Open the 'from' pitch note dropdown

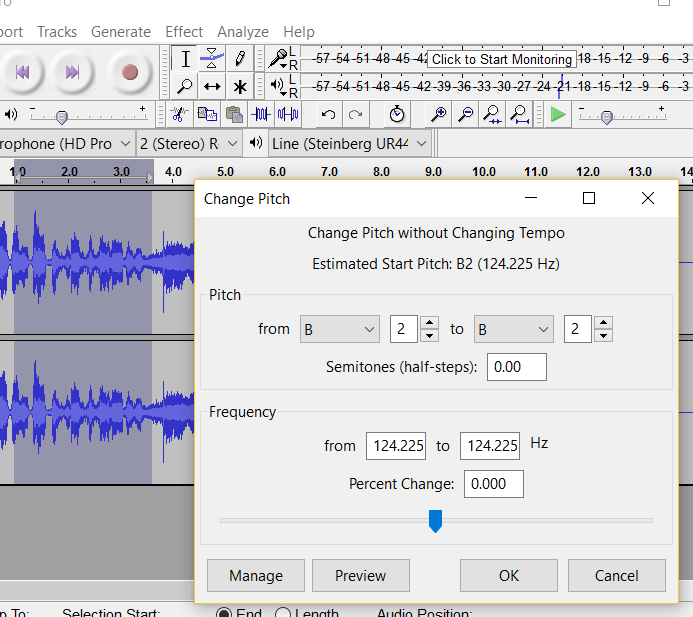tap(339, 329)
